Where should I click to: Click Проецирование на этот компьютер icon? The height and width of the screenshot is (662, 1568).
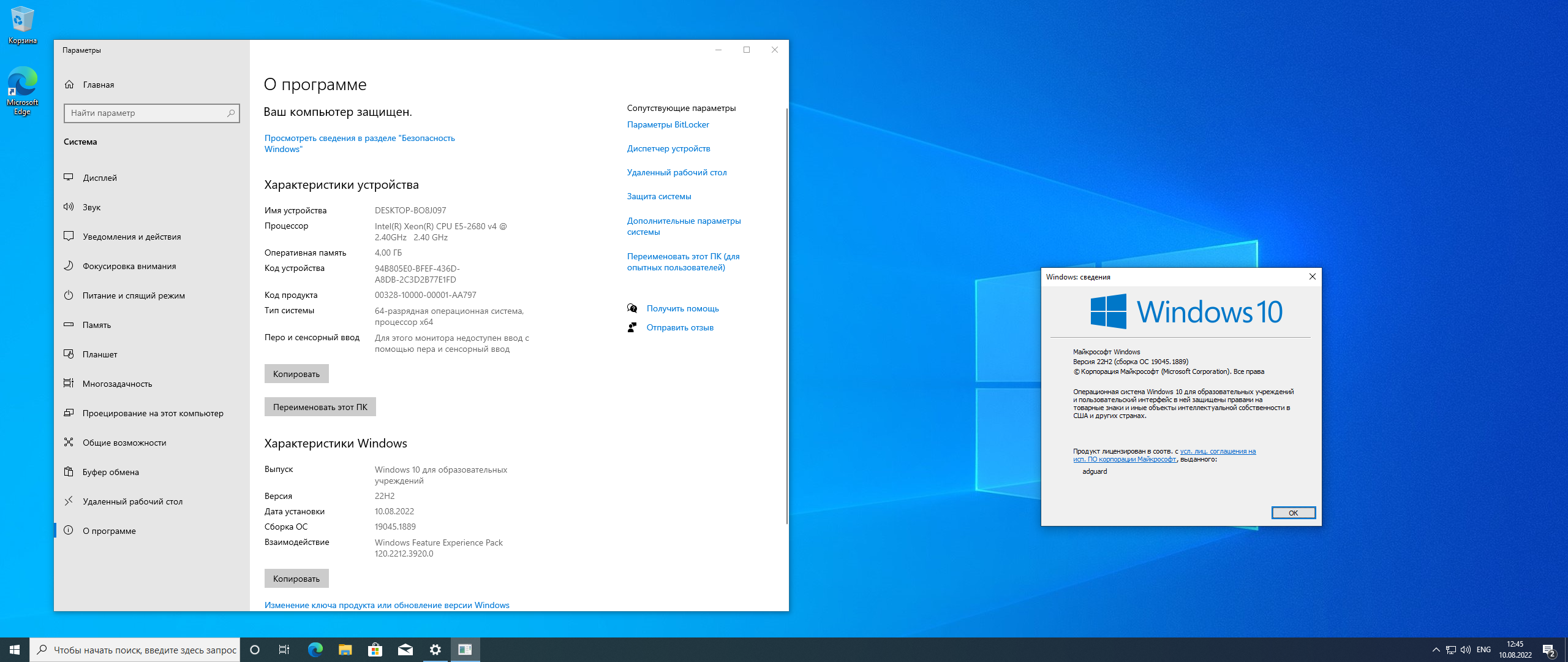(69, 413)
